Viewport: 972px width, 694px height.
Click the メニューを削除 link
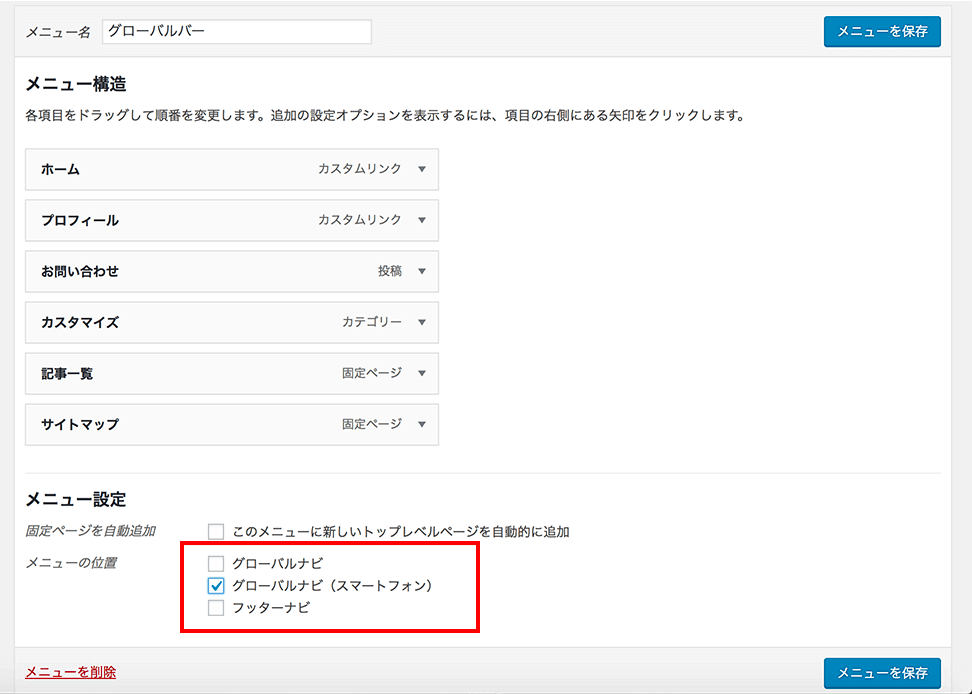pos(70,672)
